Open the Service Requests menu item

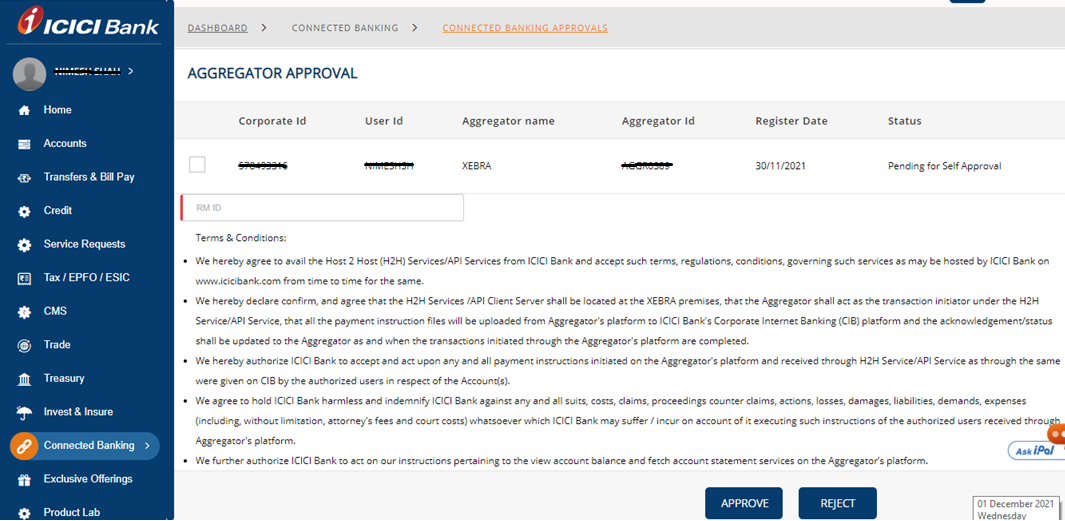[x=84, y=244]
